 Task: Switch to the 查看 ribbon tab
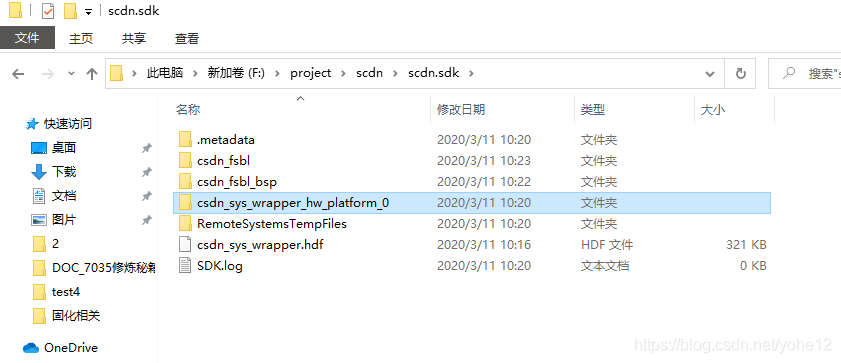tap(187, 39)
